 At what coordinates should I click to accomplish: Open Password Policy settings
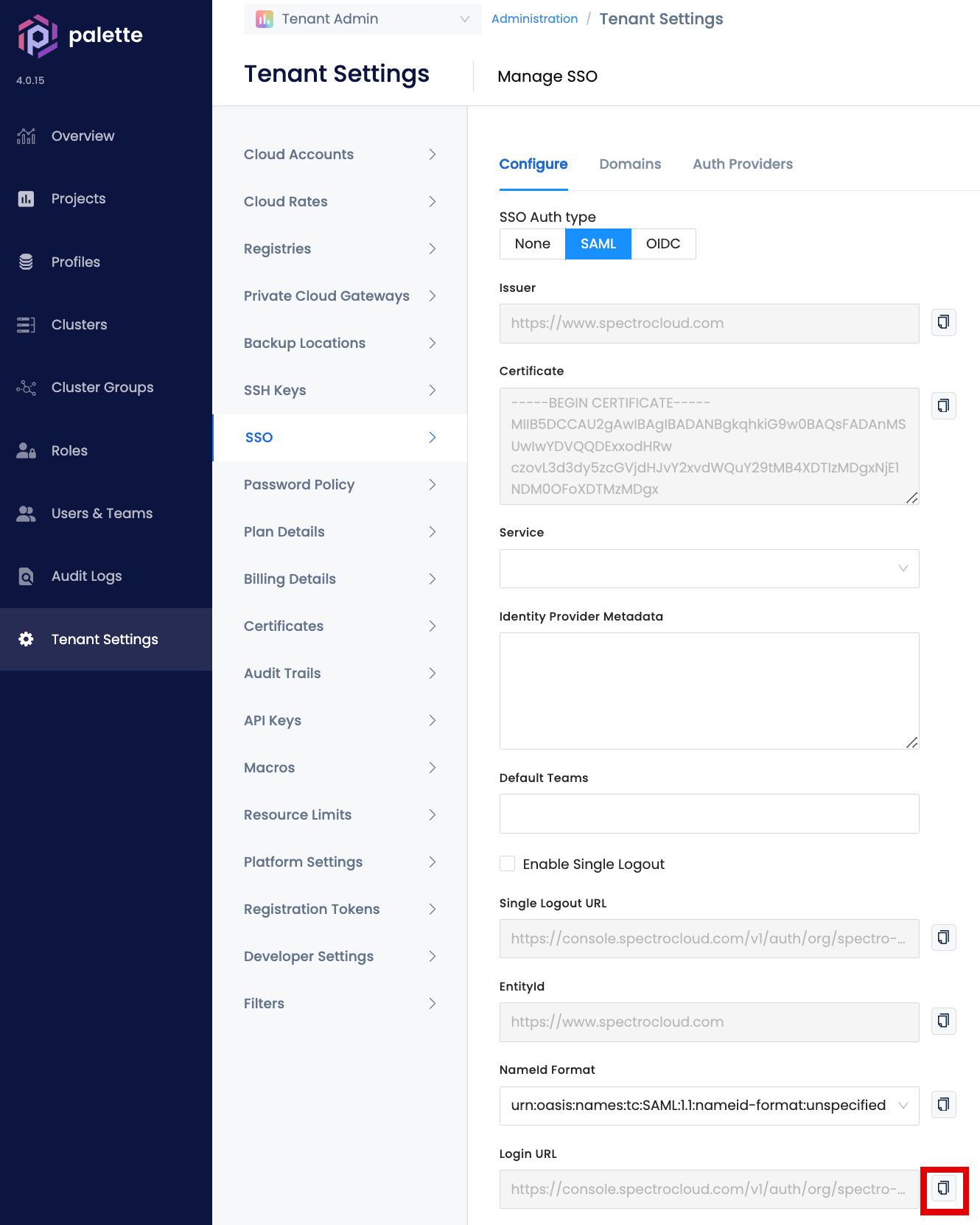[340, 485]
